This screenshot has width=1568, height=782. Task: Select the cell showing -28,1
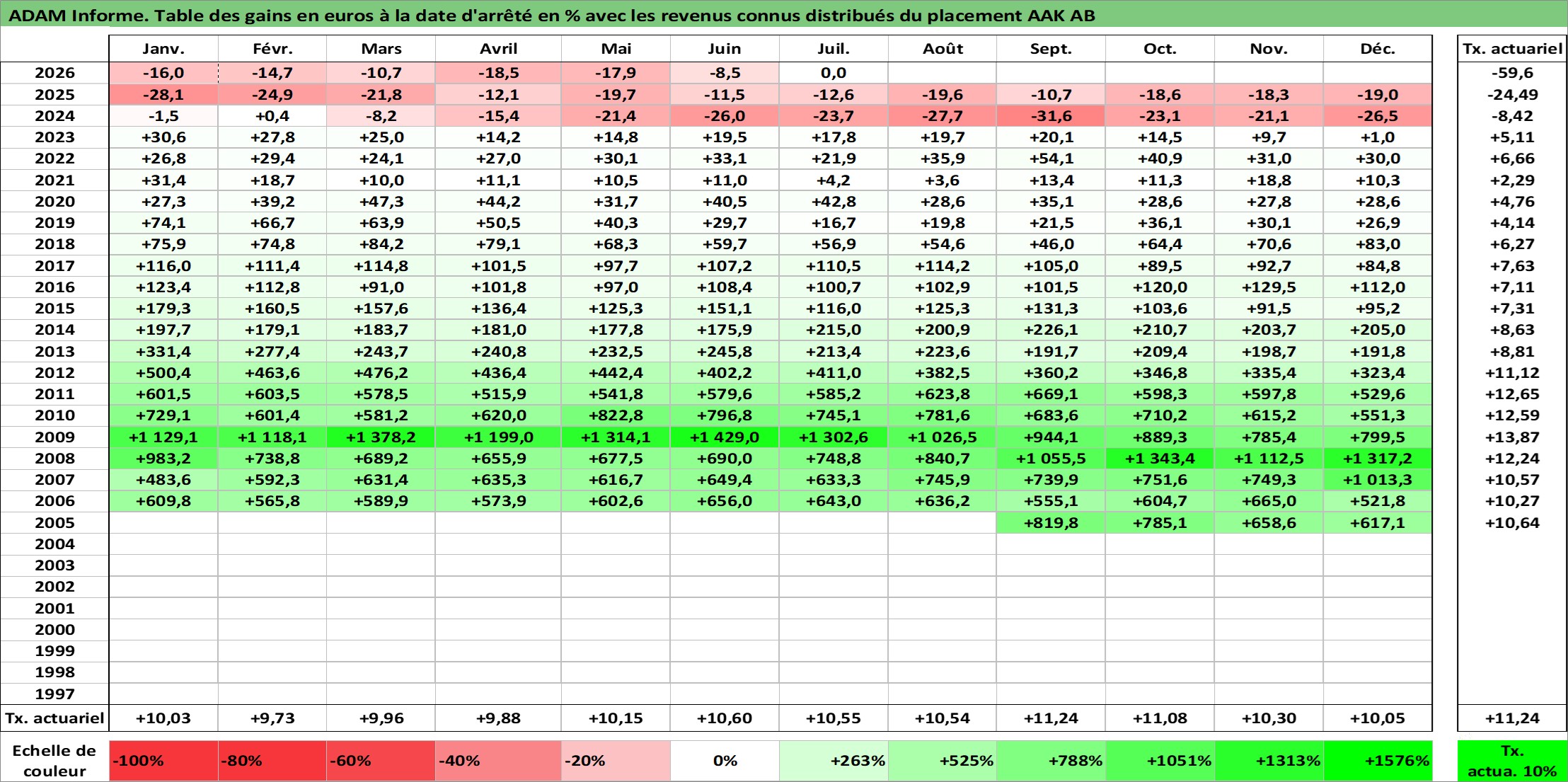tap(163, 95)
